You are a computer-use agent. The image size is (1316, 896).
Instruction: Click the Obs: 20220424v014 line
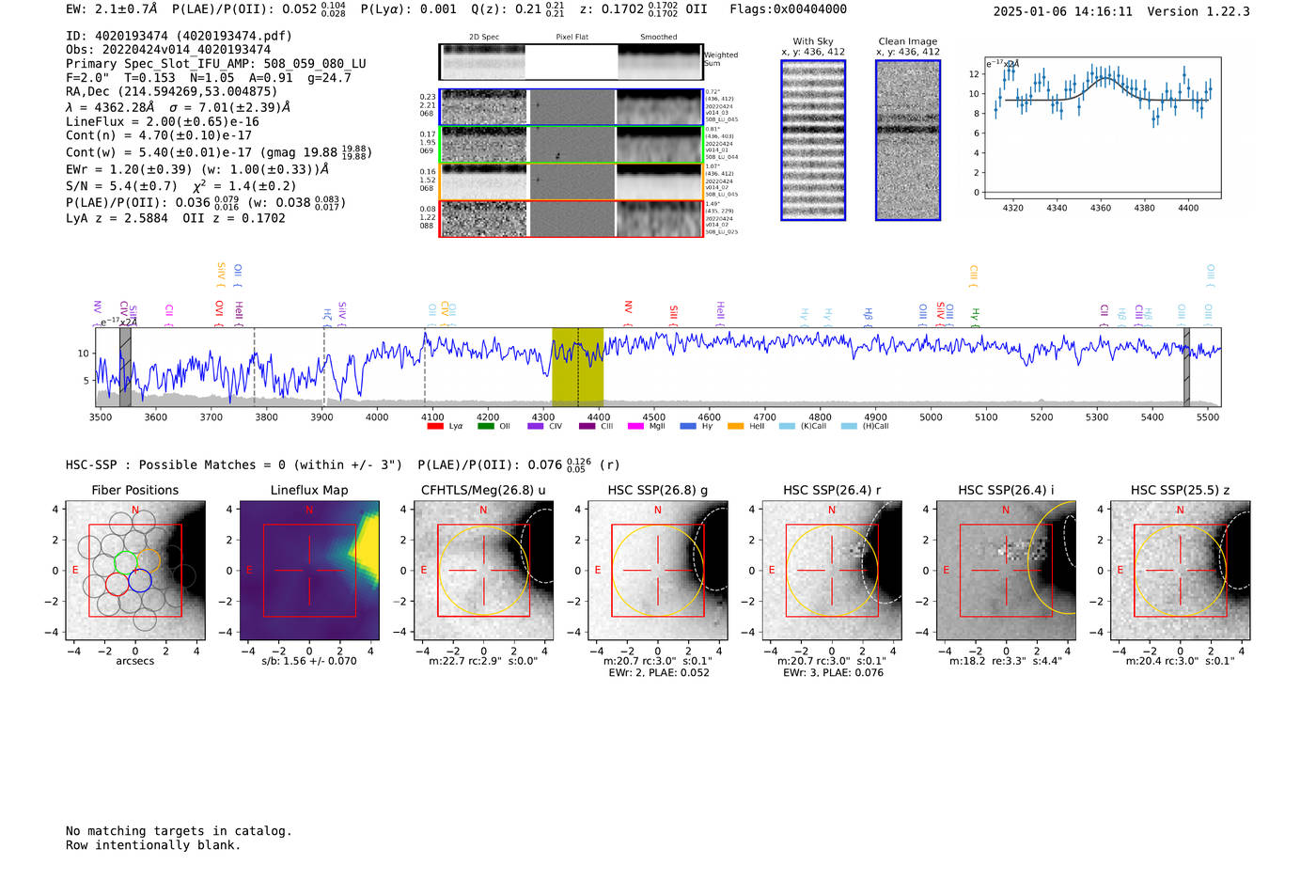pos(168,50)
